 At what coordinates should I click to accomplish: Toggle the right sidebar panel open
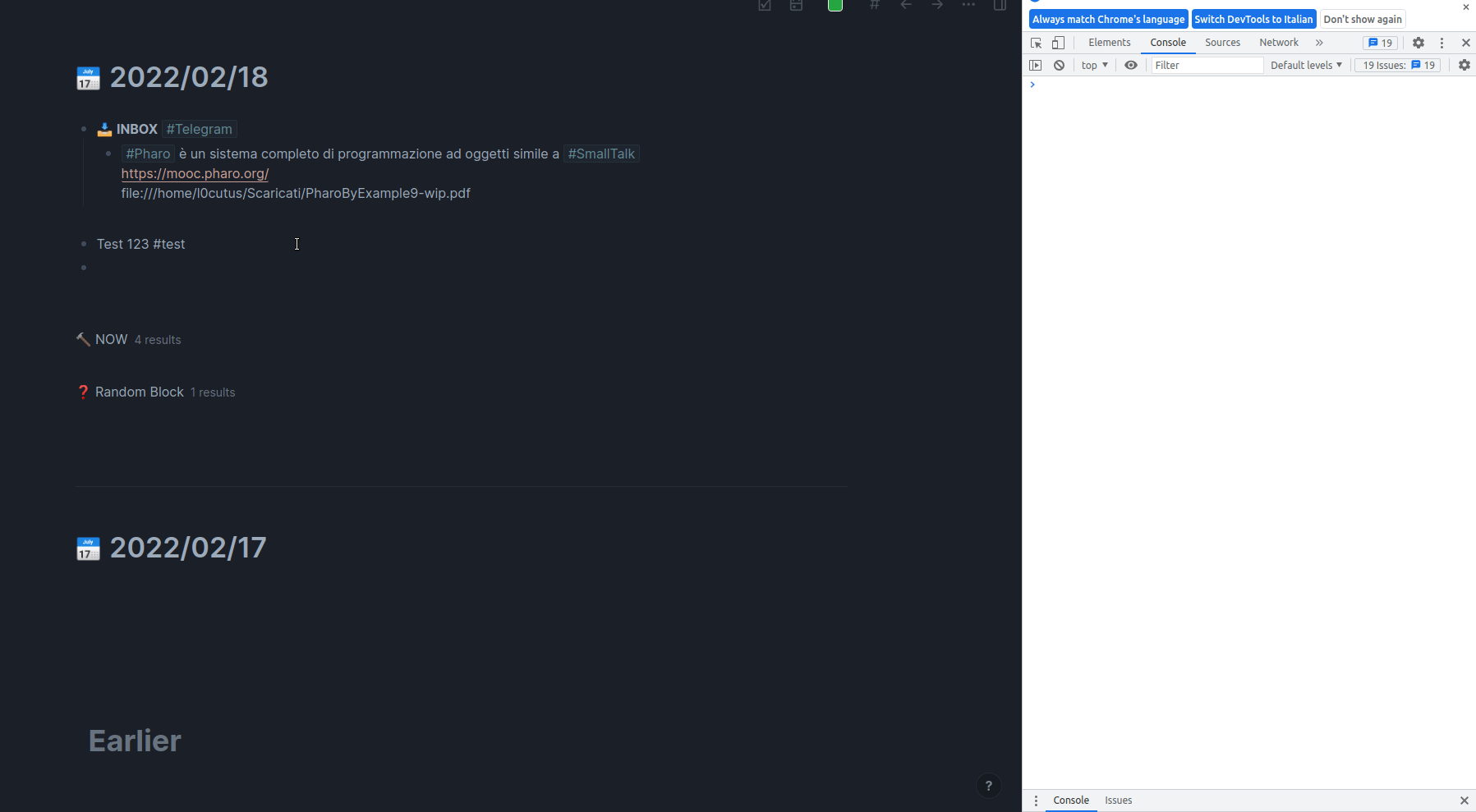click(1000, 7)
